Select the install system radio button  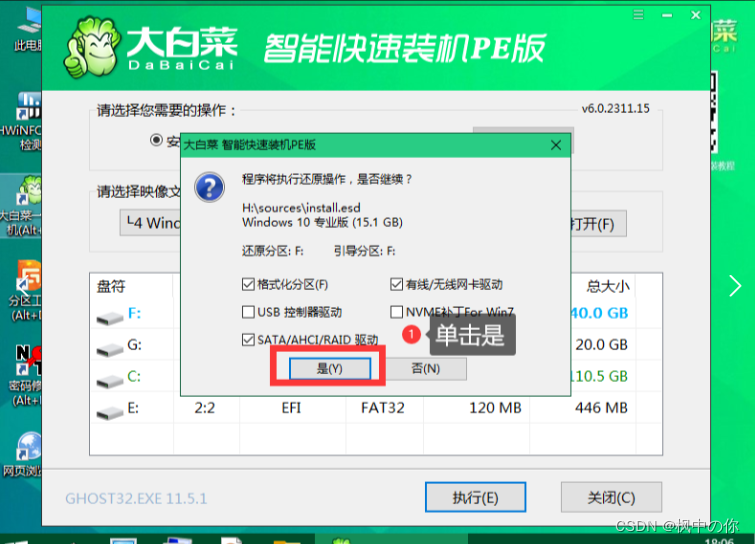[x=156, y=140]
